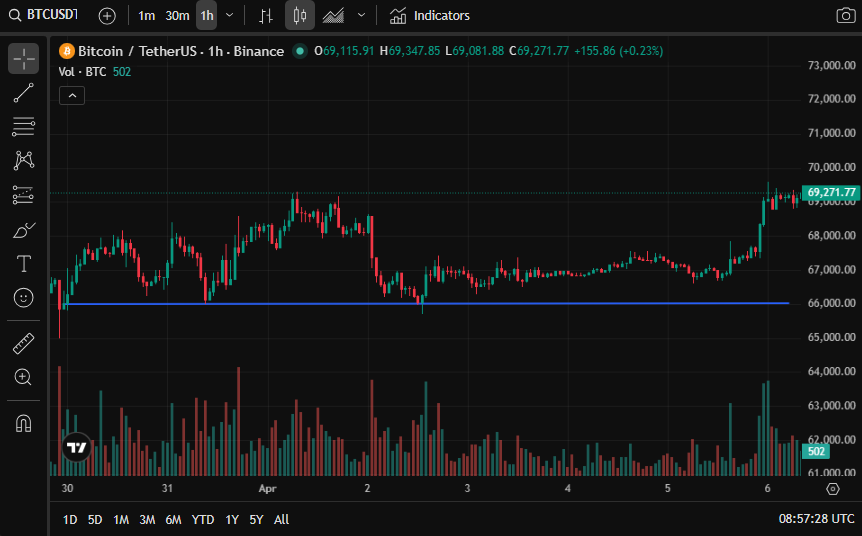This screenshot has height=536, width=862.
Task: Select the blue horizontal support line
Action: click(426, 303)
